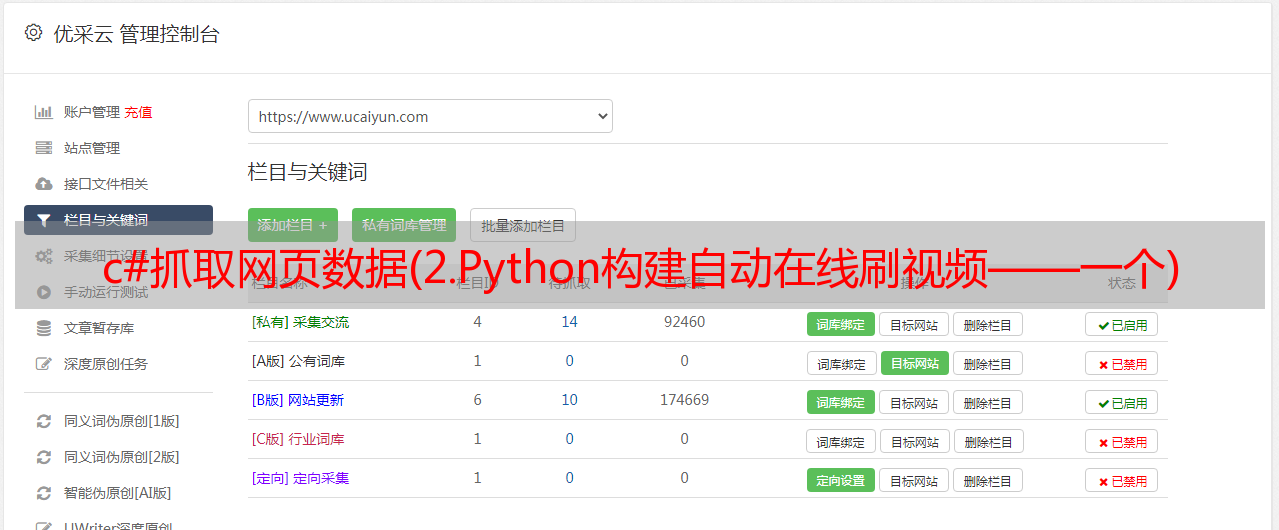
Task: Click the database icon for 文章暂存库
Action: [x=43, y=328]
